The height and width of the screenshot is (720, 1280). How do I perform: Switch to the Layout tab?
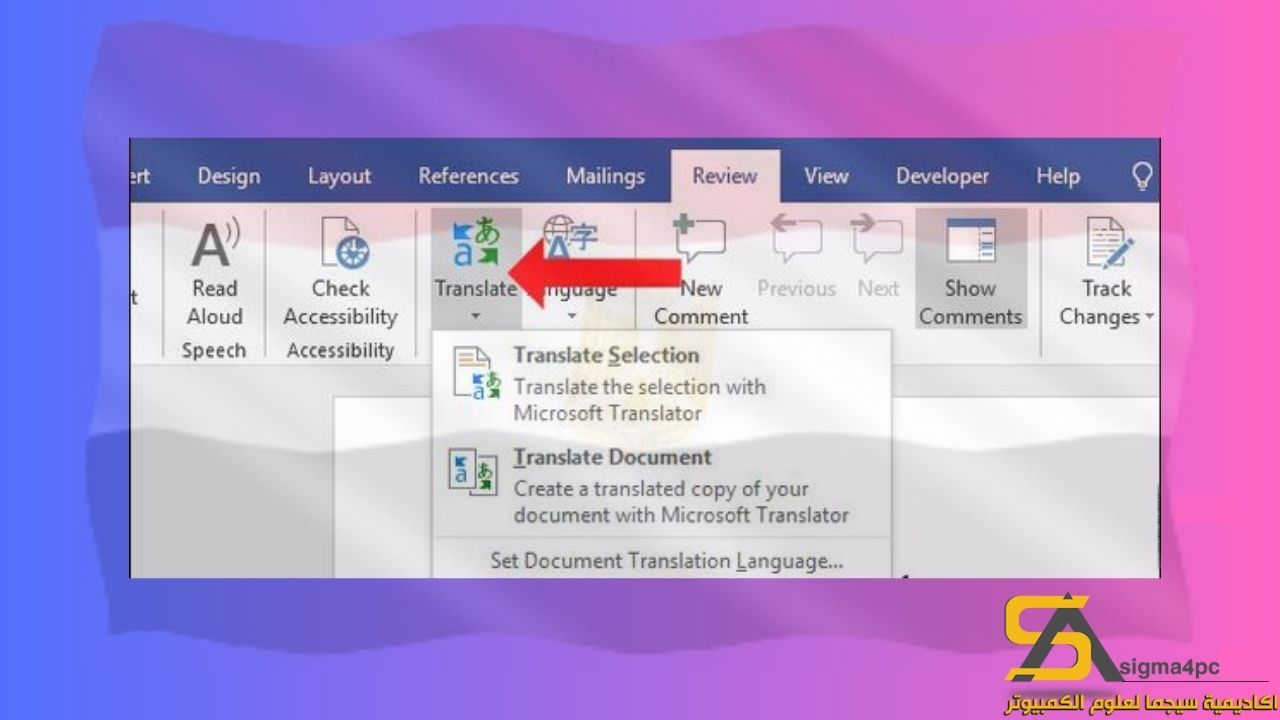(x=339, y=176)
